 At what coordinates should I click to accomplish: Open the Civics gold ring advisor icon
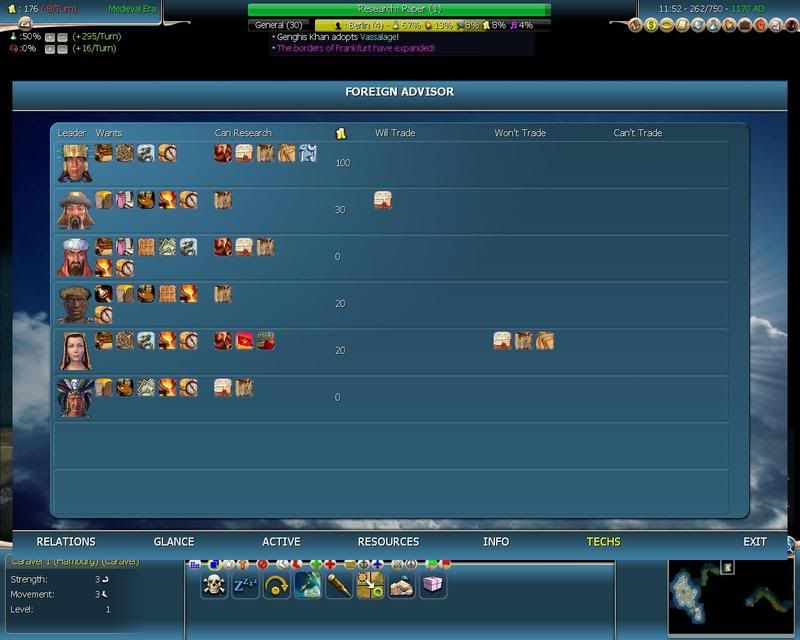pos(667,24)
